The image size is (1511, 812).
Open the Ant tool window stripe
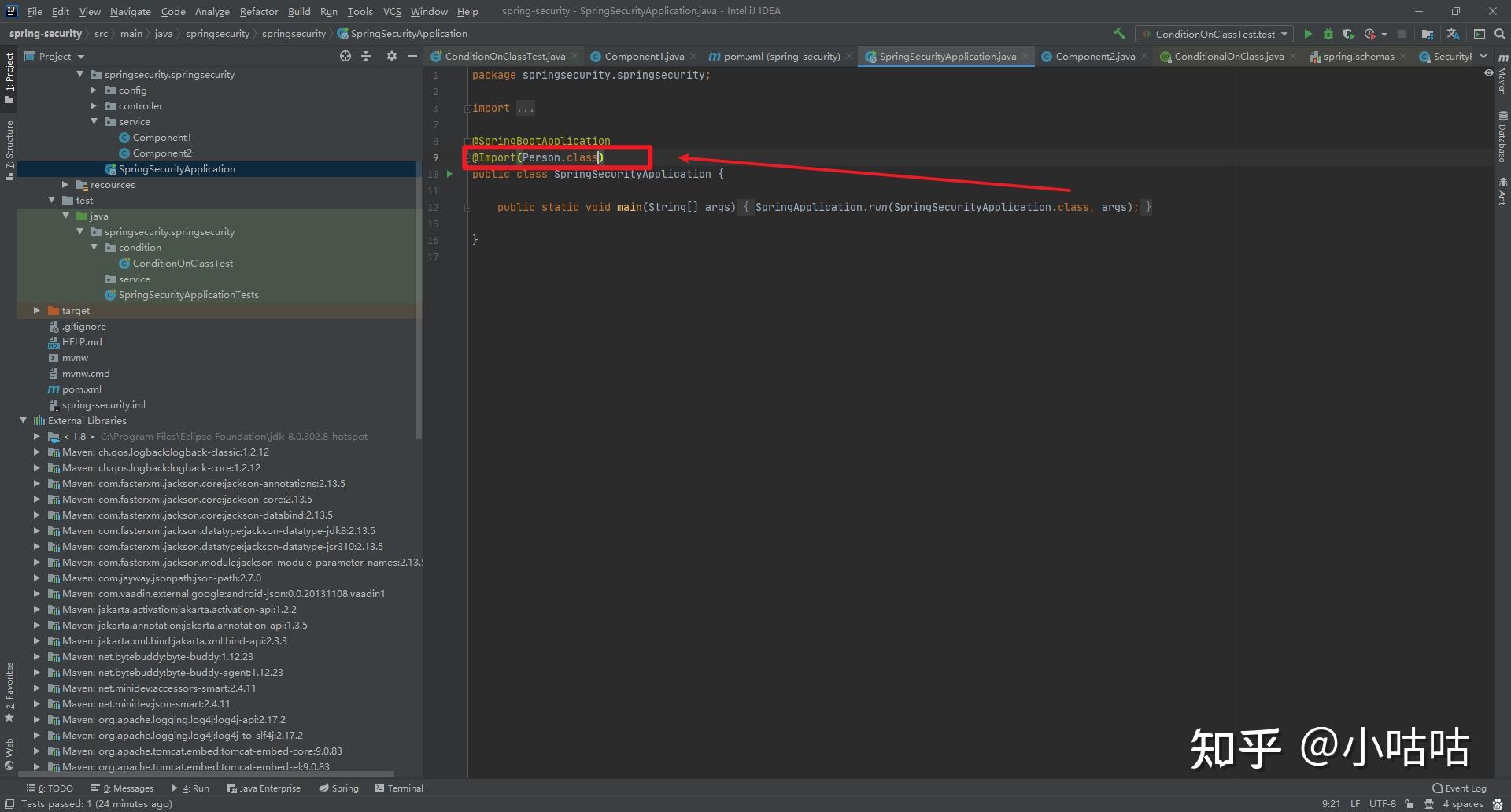1502,191
